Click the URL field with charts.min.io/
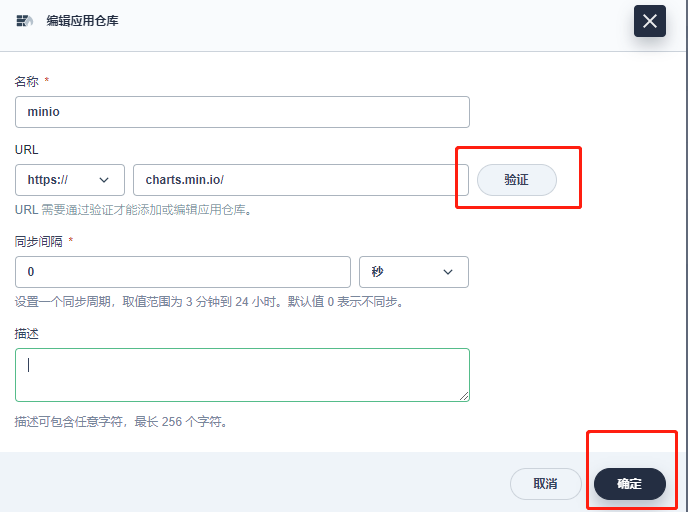The width and height of the screenshot is (688, 512). pos(301,180)
